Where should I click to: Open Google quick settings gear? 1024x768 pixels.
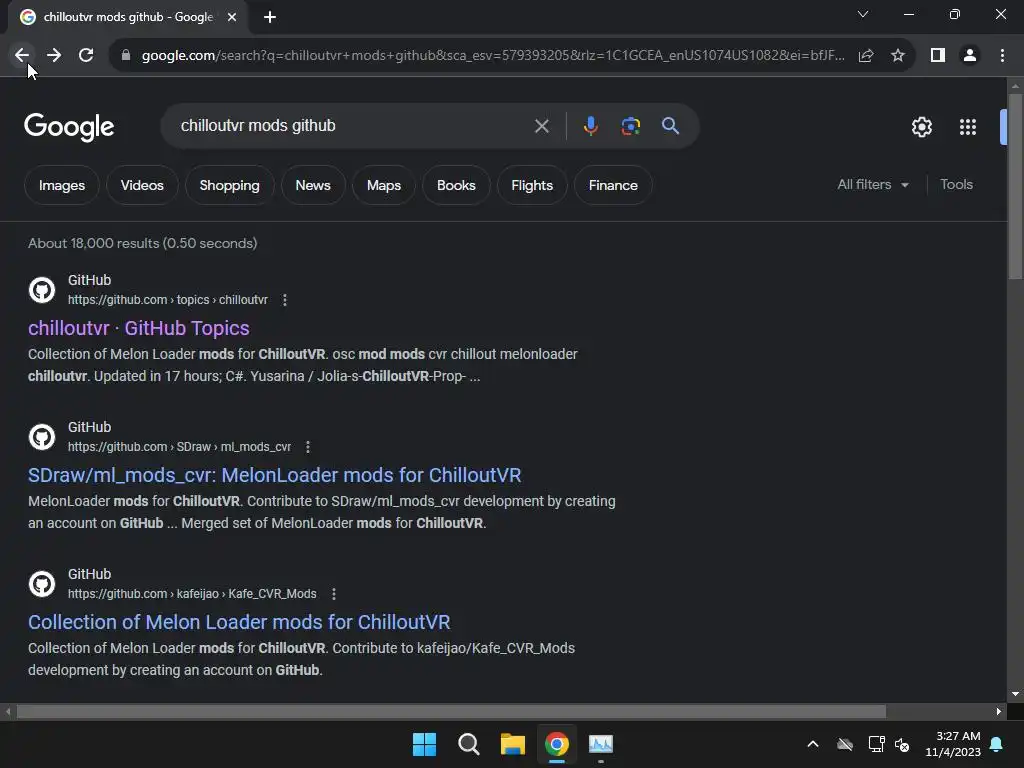[x=921, y=127]
